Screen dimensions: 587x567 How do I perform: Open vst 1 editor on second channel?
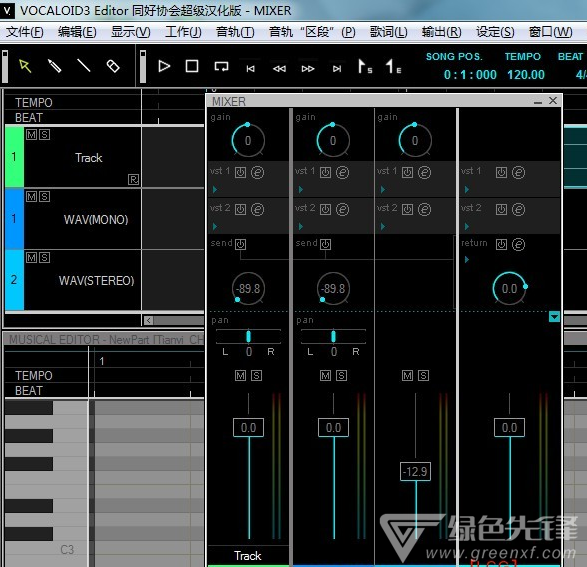click(342, 173)
